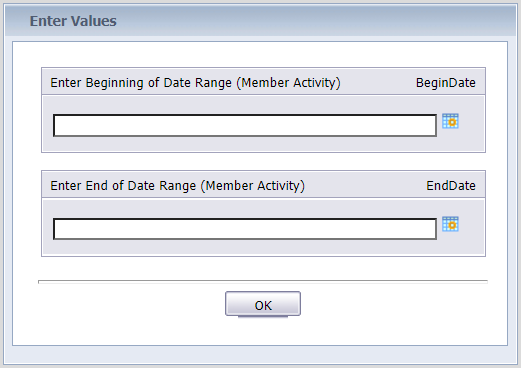
Task: Click the 'Enter Beginning of Date Range' prompt text
Action: coord(141,83)
